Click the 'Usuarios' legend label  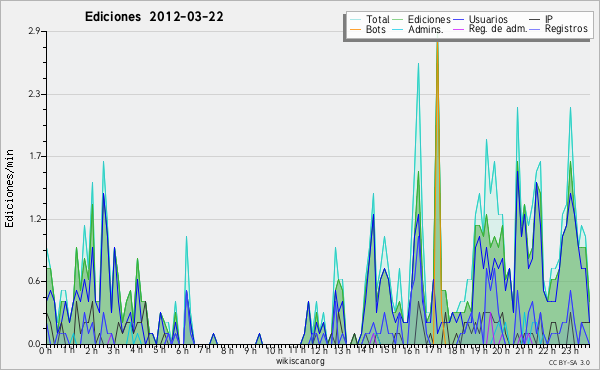point(488,19)
